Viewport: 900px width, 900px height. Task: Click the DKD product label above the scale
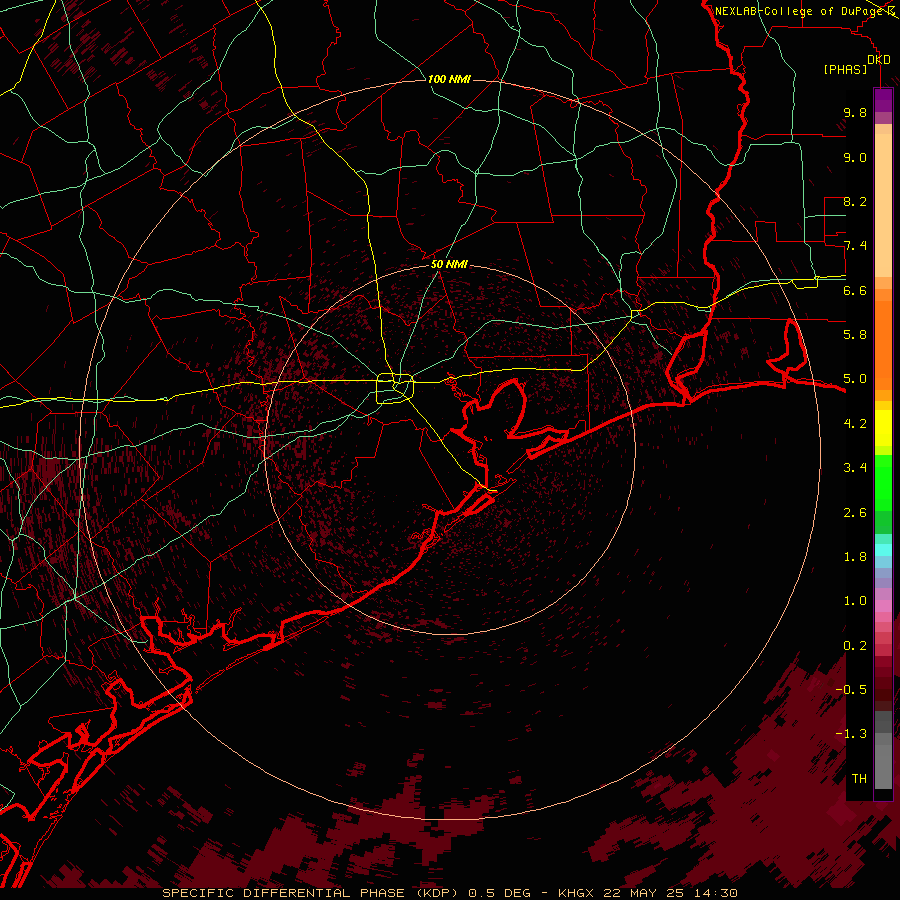pos(879,59)
